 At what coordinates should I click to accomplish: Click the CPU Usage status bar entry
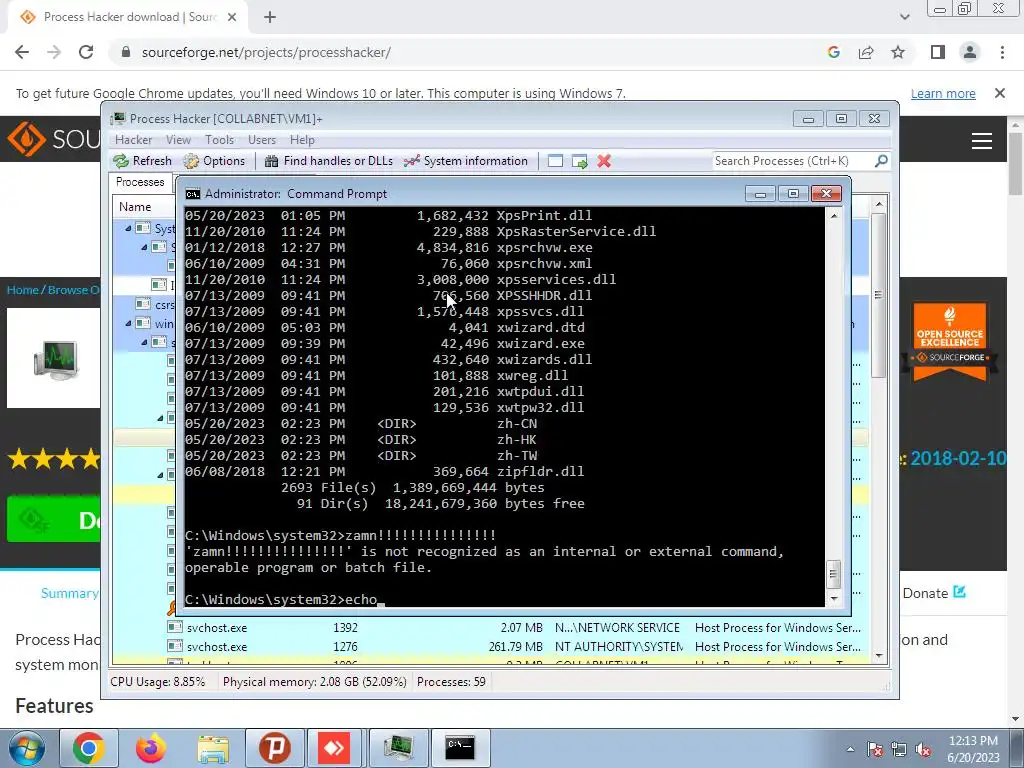click(157, 682)
